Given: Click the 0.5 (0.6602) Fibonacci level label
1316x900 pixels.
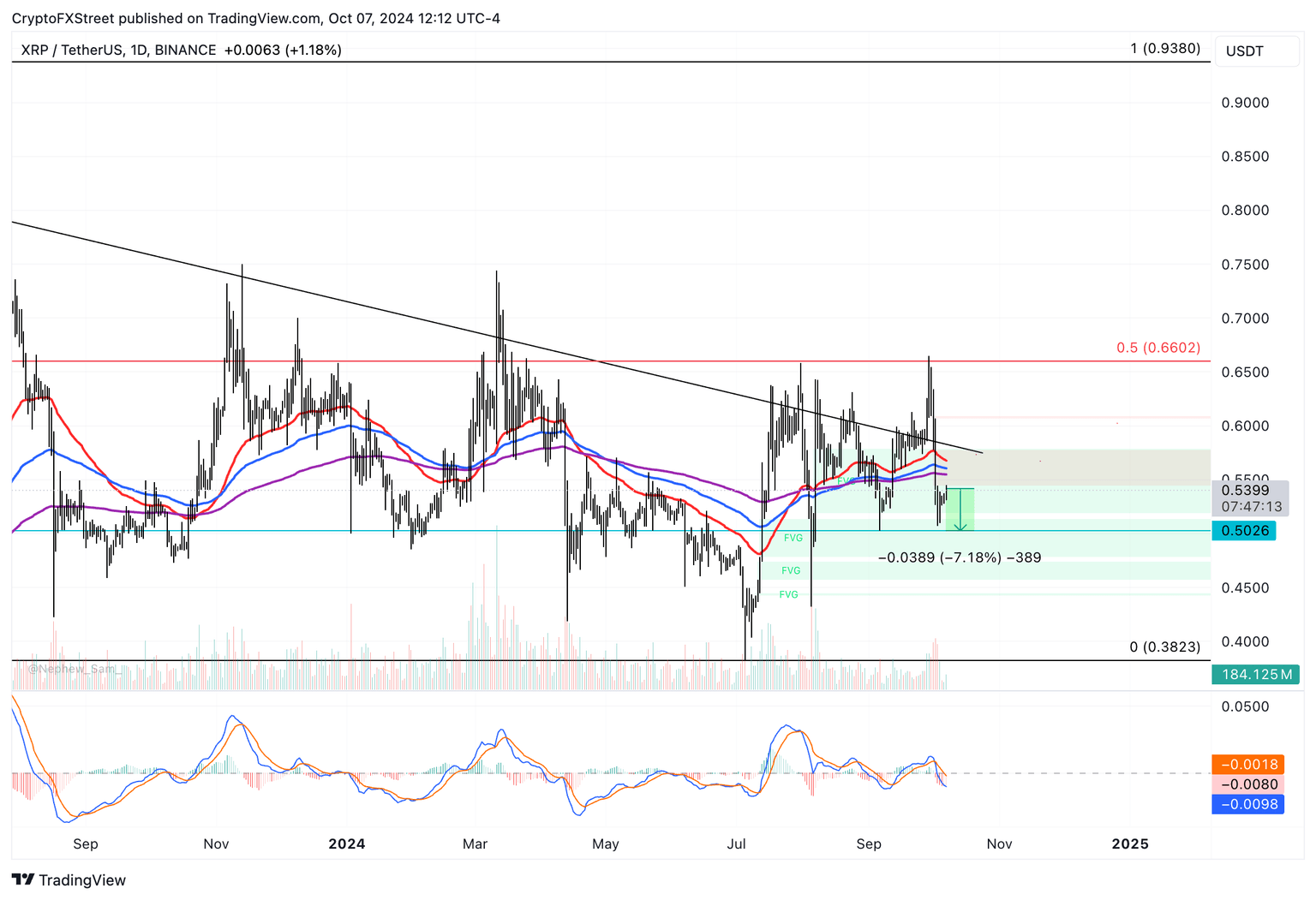Looking at the screenshot, I should pos(1157,348).
